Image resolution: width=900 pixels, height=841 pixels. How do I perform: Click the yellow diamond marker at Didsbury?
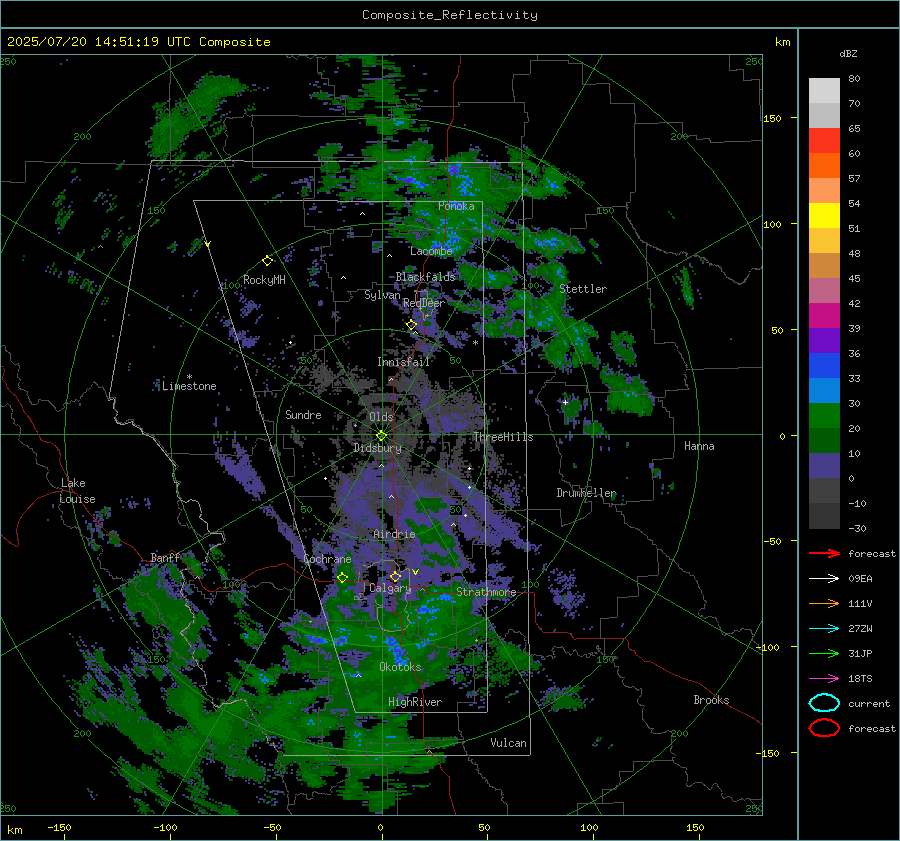381,436
